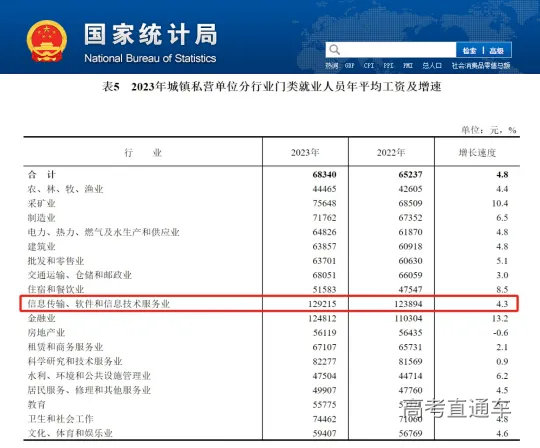This screenshot has height=448, width=540.
Task: Click the 信息传输、软件和信息技术服务业 row label
Action: (99, 304)
